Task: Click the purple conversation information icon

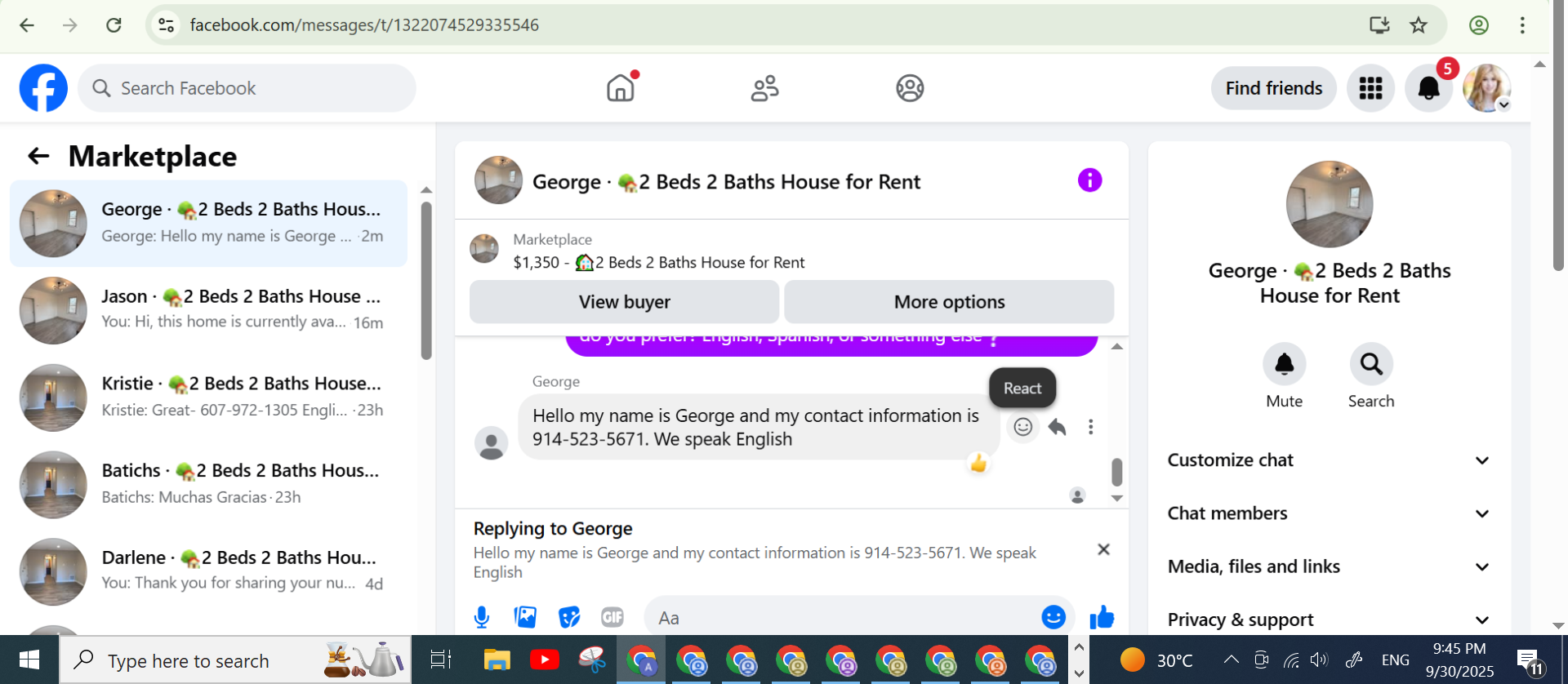Action: tap(1089, 180)
